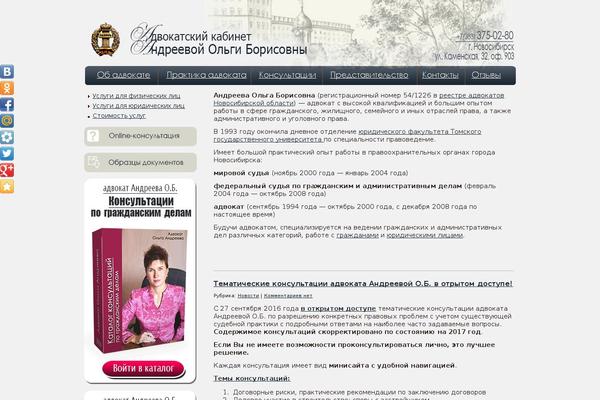Share page via Mail.ru icon
This screenshot has width=600, height=400.
coord(7,121)
